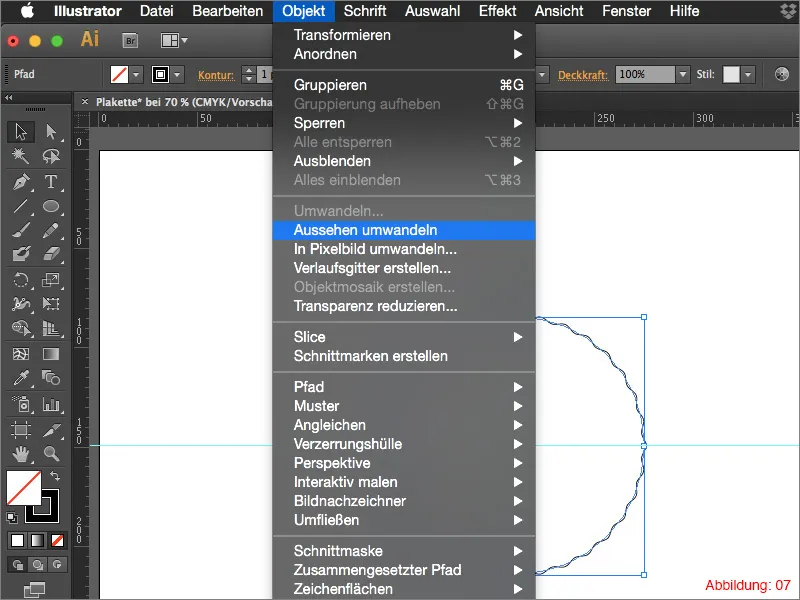This screenshot has height=600, width=800.
Task: Expand the Pfad submenu
Action: [x=404, y=387]
